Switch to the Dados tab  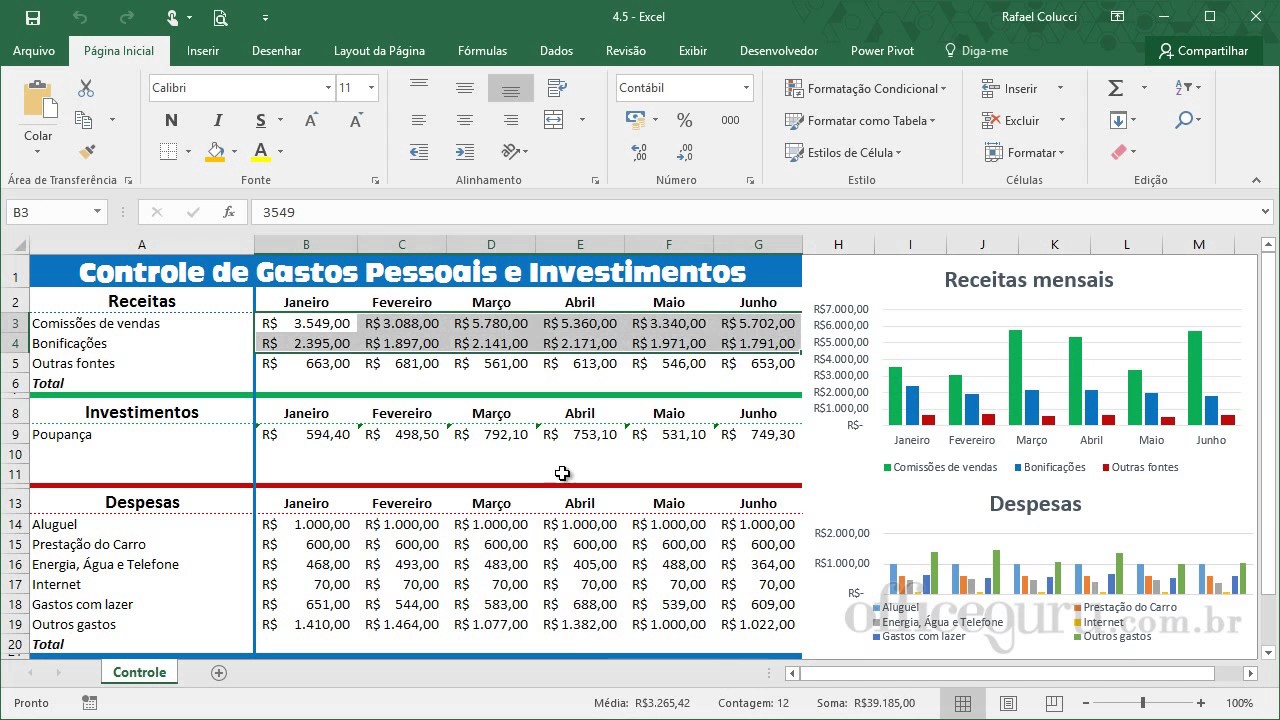[x=556, y=51]
